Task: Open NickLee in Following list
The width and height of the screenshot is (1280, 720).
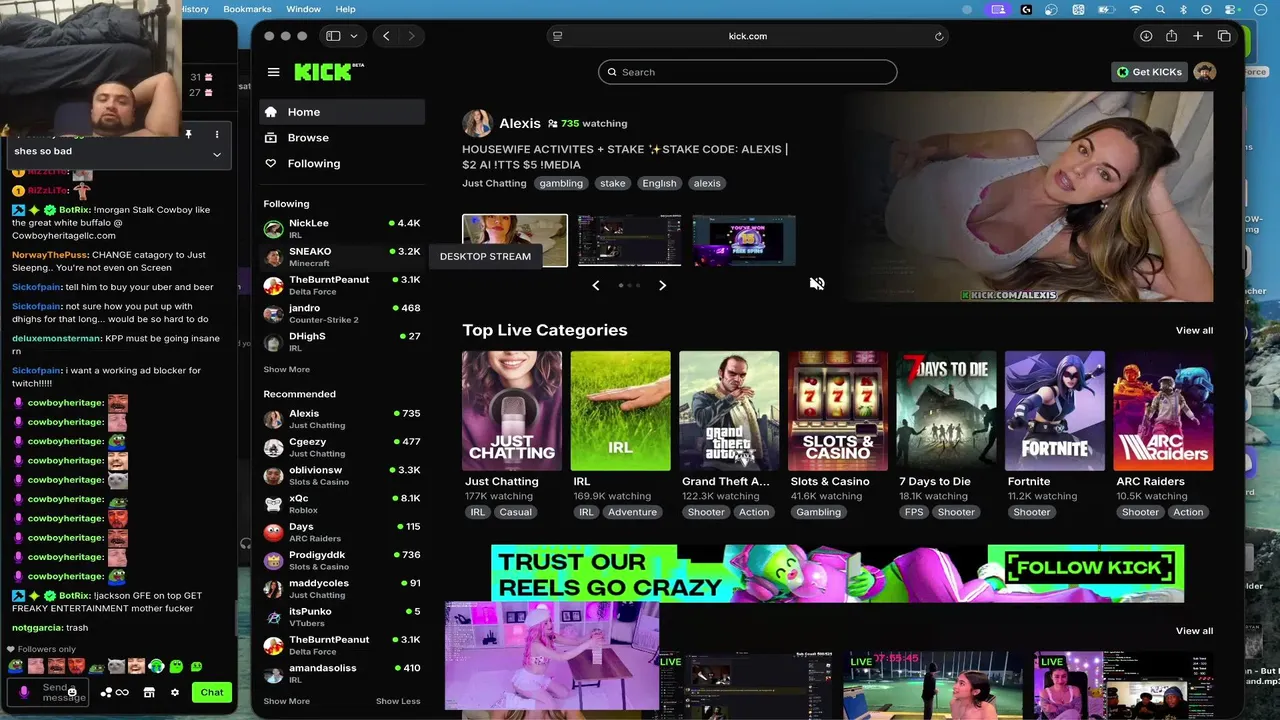Action: (342, 229)
